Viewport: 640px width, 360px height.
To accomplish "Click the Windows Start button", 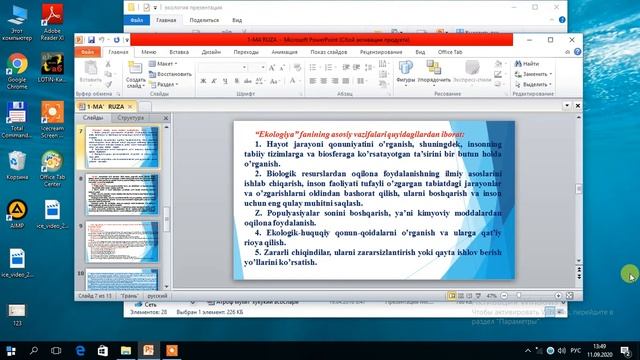I will click(x=11, y=351).
